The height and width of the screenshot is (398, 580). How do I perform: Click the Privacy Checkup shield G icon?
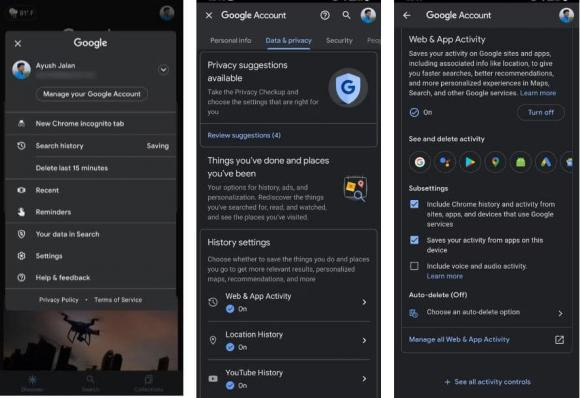(x=348, y=88)
